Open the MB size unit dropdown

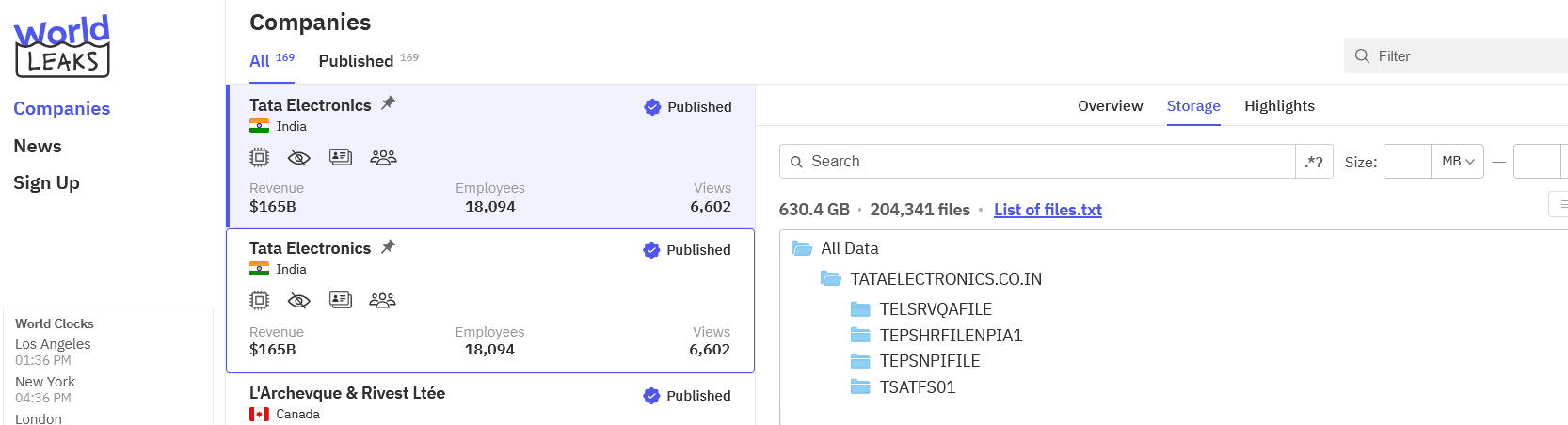(1457, 162)
